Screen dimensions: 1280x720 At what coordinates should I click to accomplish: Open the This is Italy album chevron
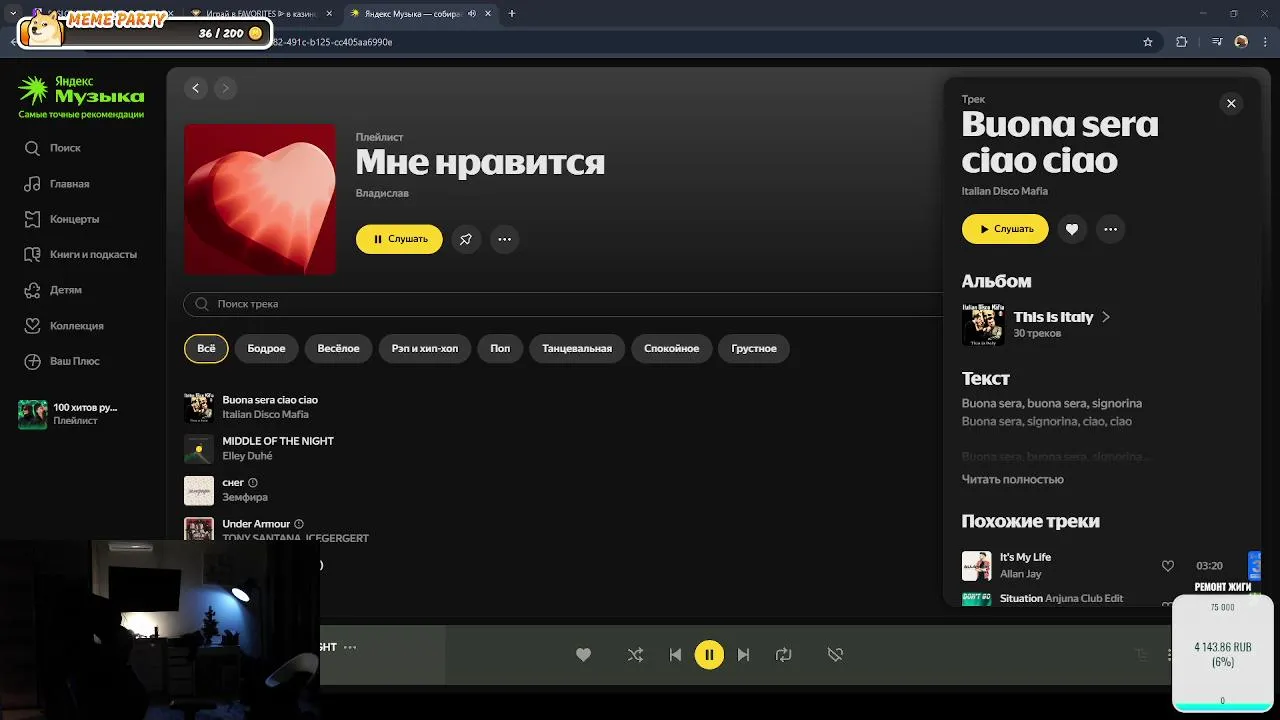click(x=1106, y=317)
